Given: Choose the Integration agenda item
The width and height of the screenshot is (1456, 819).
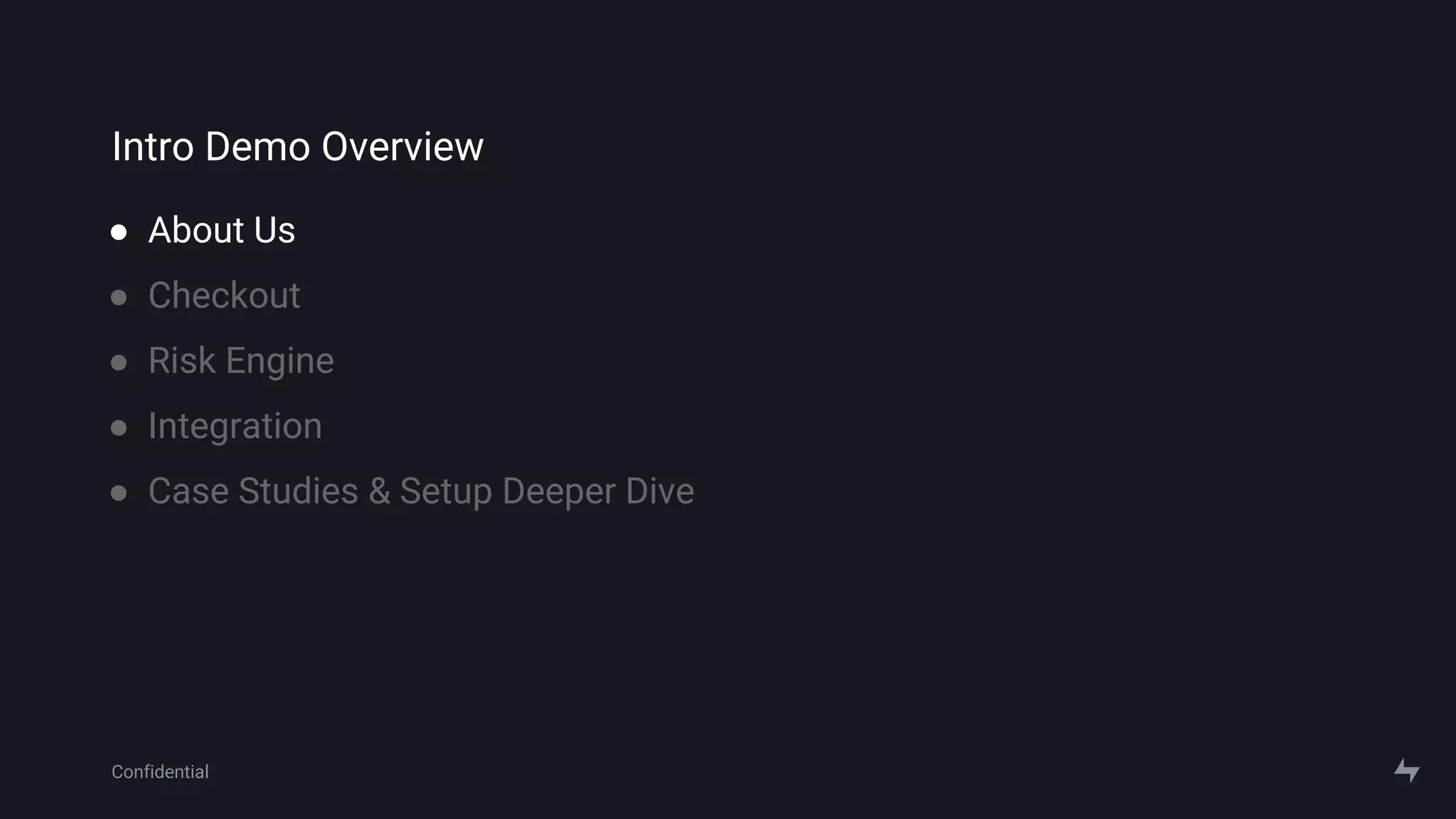Looking at the screenshot, I should (235, 426).
